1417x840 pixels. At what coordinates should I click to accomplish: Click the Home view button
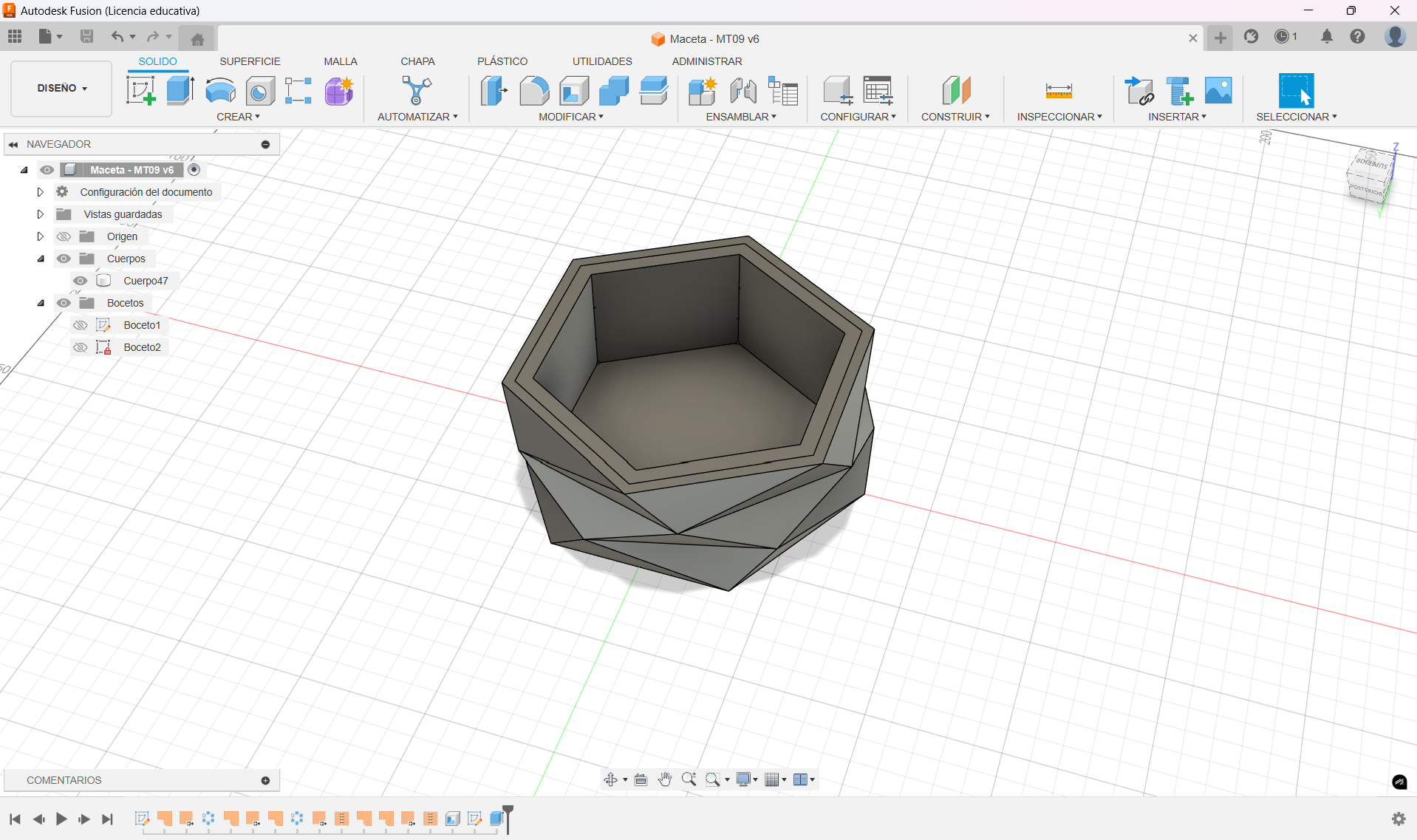coord(197,38)
